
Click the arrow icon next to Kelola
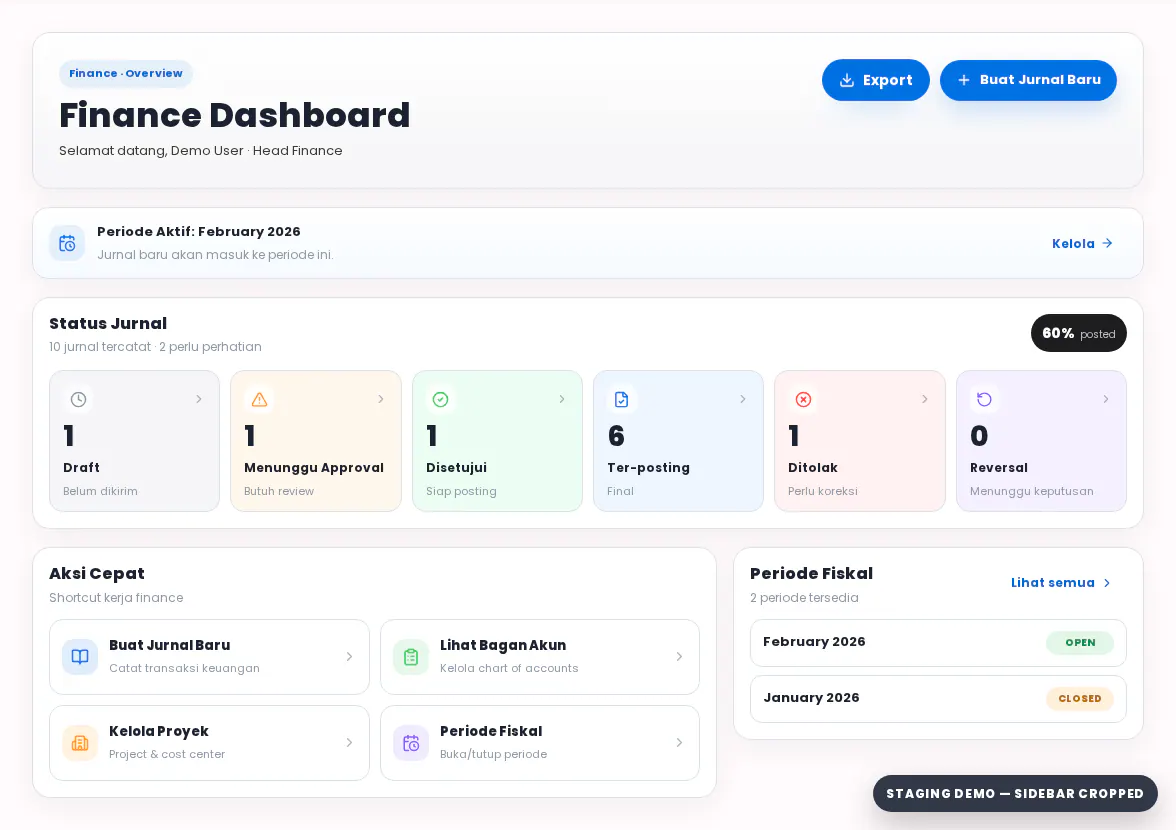pos(1107,243)
